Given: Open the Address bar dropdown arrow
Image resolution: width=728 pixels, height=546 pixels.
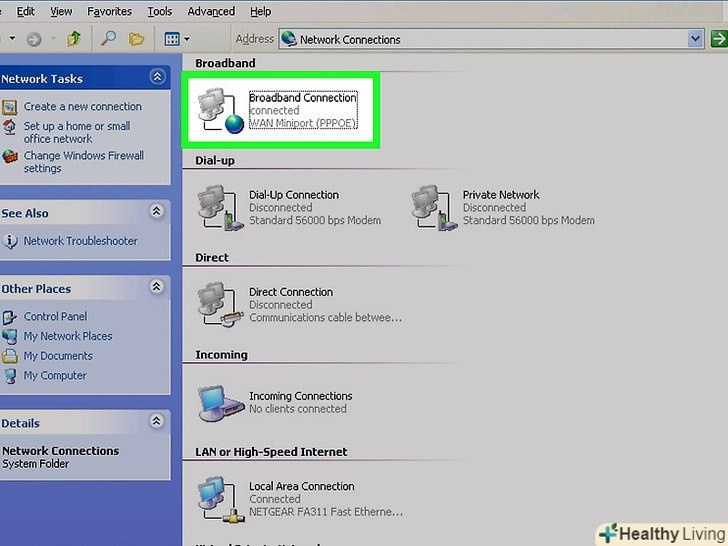Looking at the screenshot, I should click(x=695, y=39).
